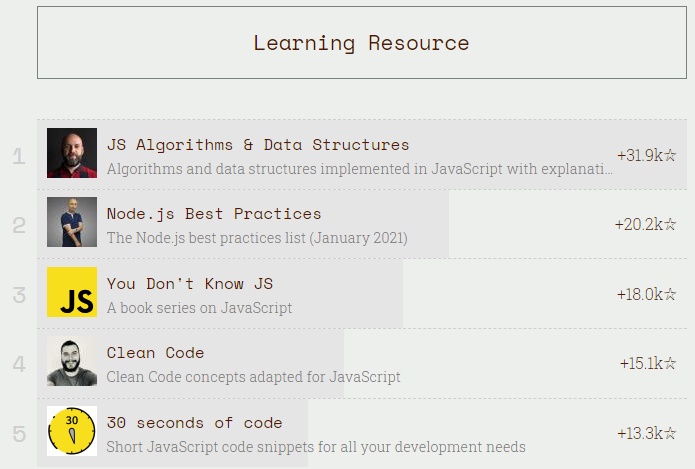This screenshot has height=469, width=695.
Task: Click the yellow JS logo icon
Action: (x=72, y=292)
